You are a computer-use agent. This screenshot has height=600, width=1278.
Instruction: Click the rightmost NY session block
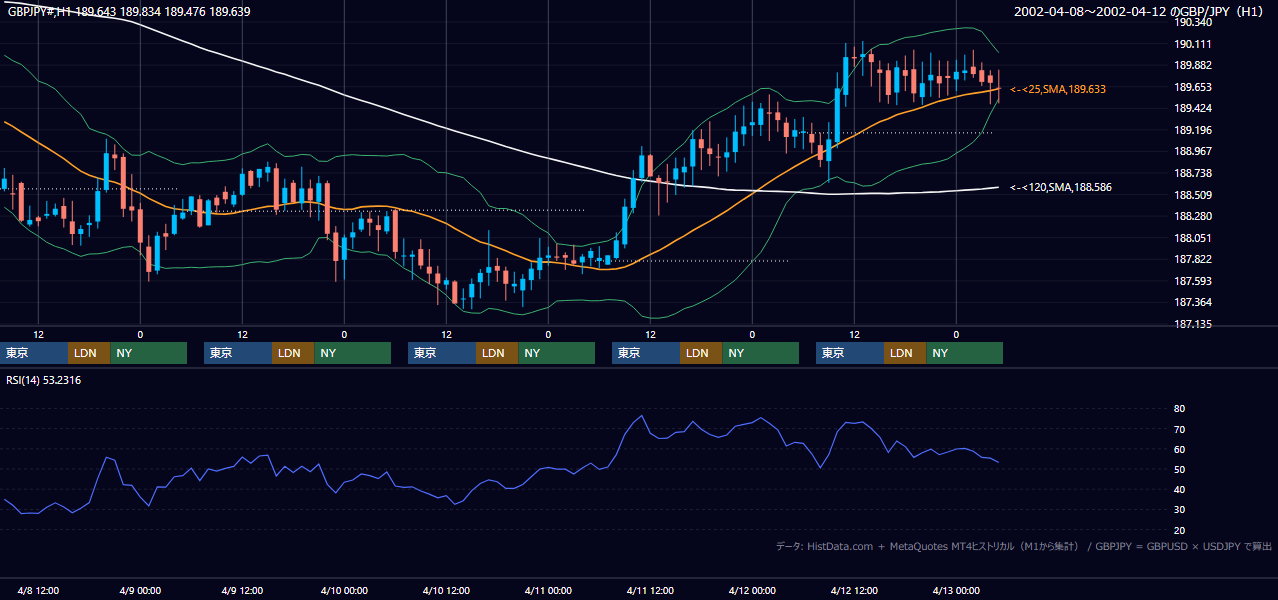964,353
